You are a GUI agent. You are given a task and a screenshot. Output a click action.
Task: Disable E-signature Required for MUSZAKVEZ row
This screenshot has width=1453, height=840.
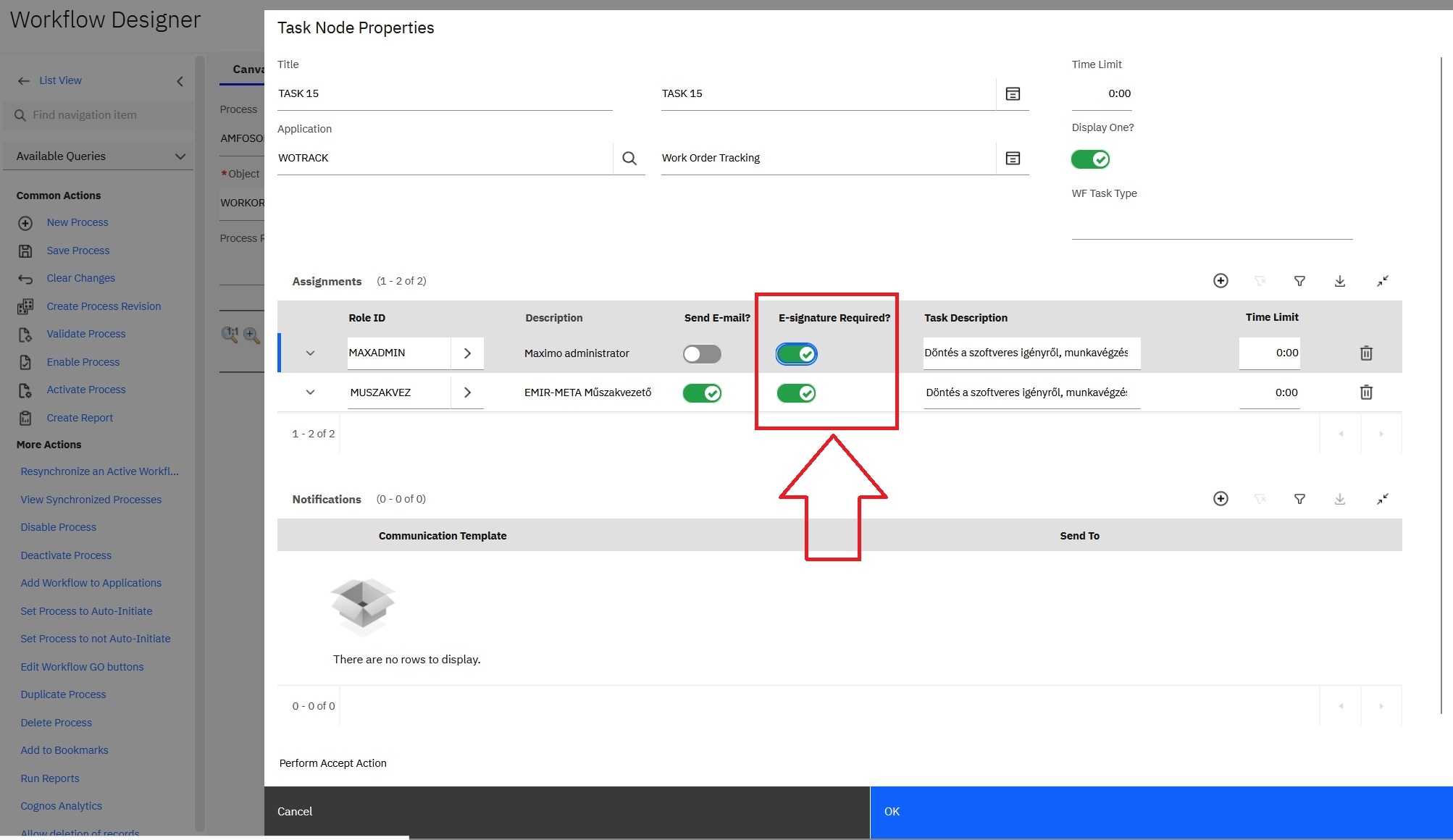click(x=796, y=393)
